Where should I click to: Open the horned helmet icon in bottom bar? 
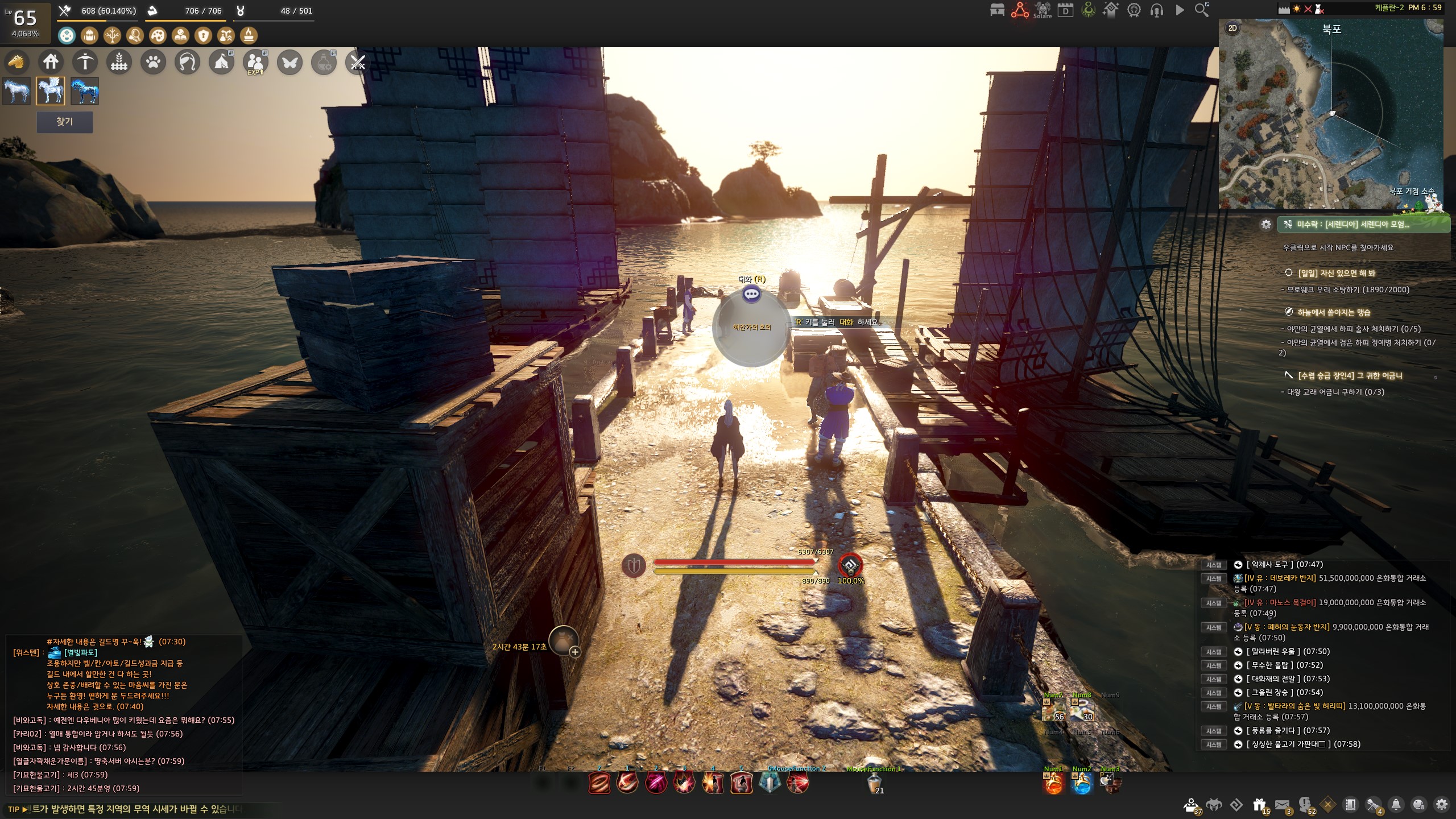coord(1214,805)
